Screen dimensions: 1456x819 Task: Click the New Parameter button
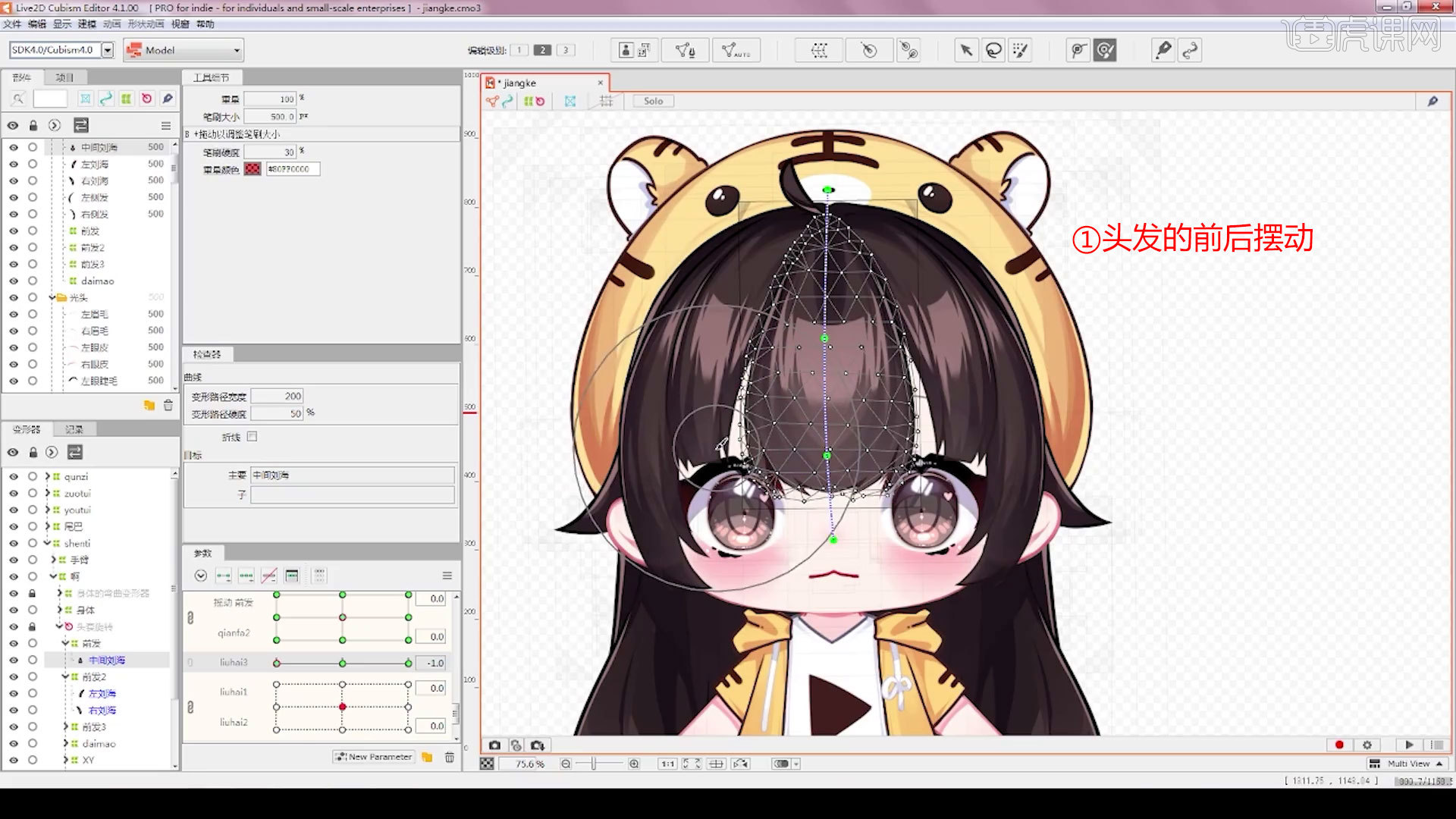point(374,758)
